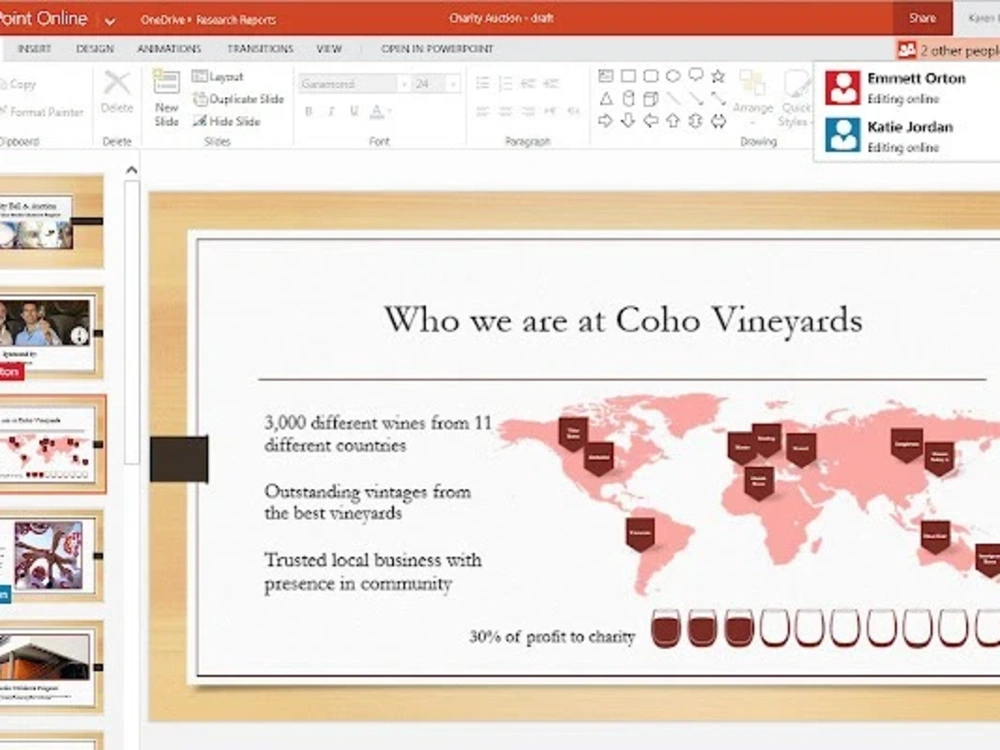Select the left block arrow shape

pyautogui.click(x=651, y=121)
